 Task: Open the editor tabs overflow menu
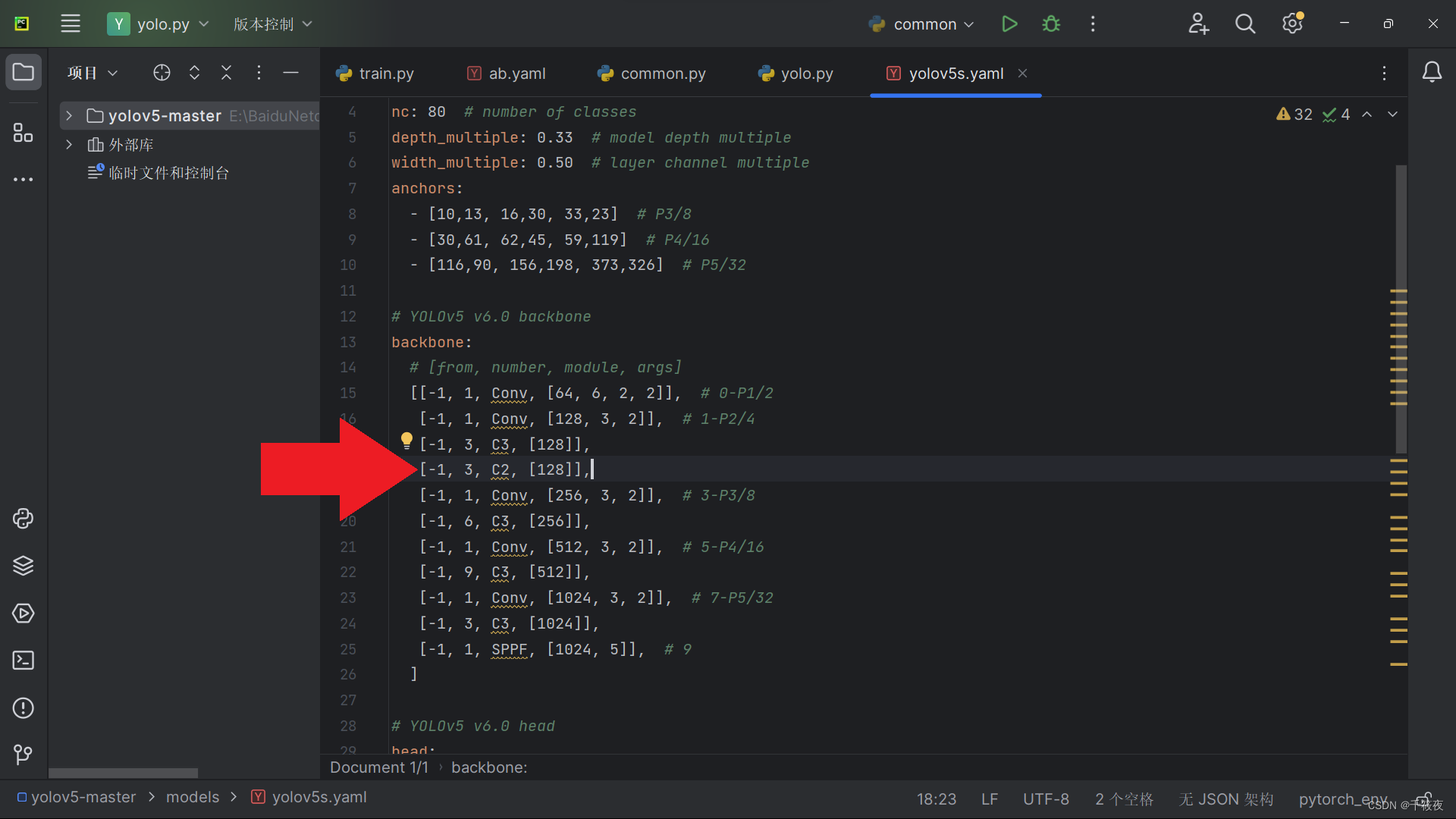(1384, 73)
